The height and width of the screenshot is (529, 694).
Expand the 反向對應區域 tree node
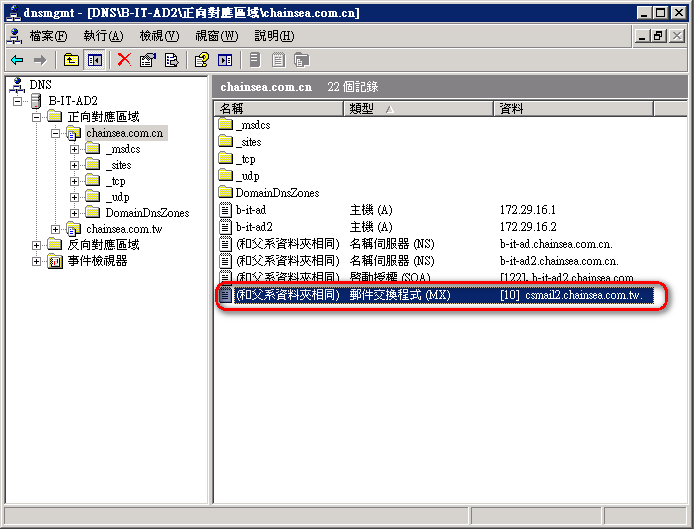(x=37, y=245)
